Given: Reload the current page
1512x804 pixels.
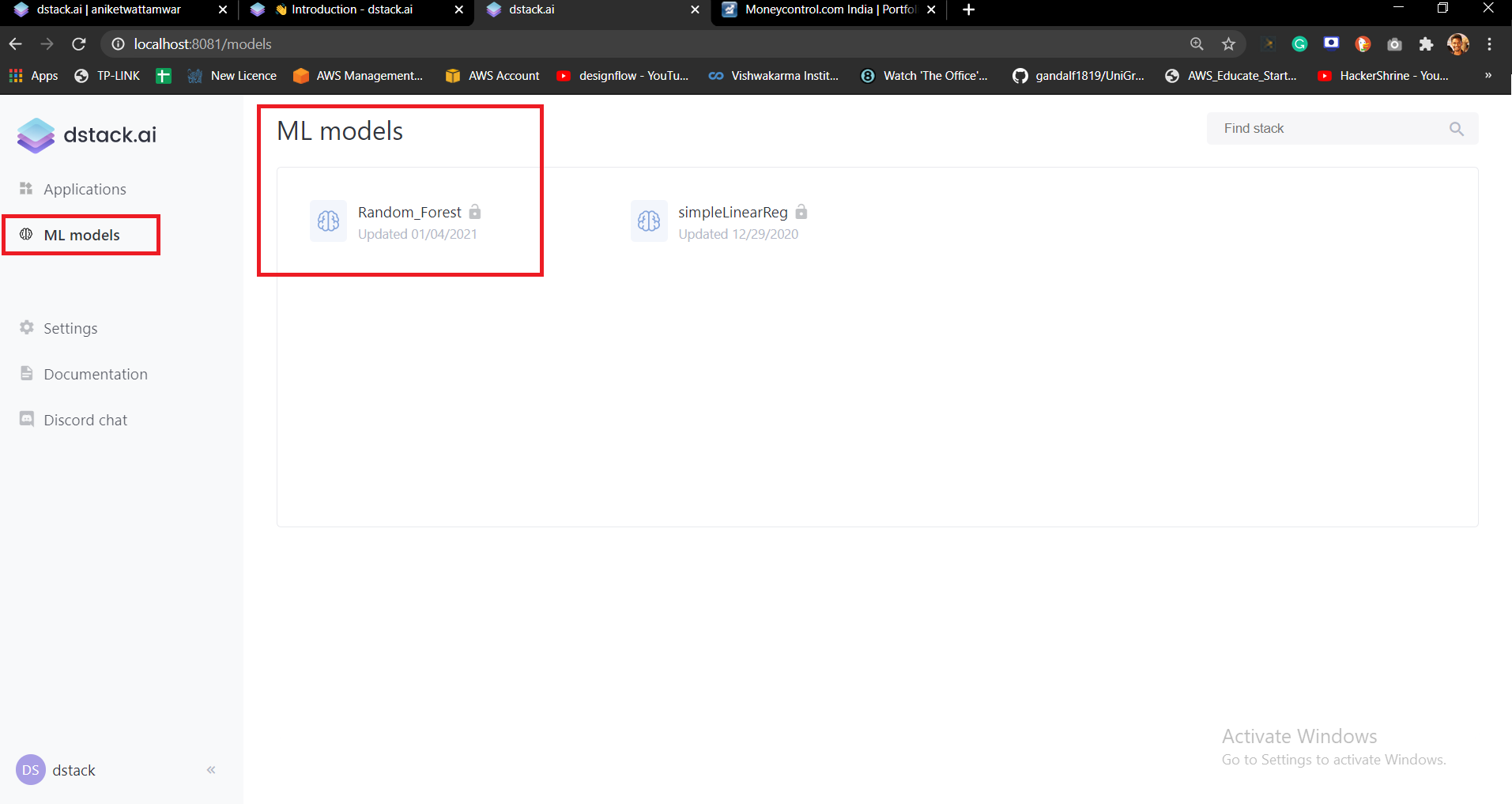Looking at the screenshot, I should tap(78, 44).
